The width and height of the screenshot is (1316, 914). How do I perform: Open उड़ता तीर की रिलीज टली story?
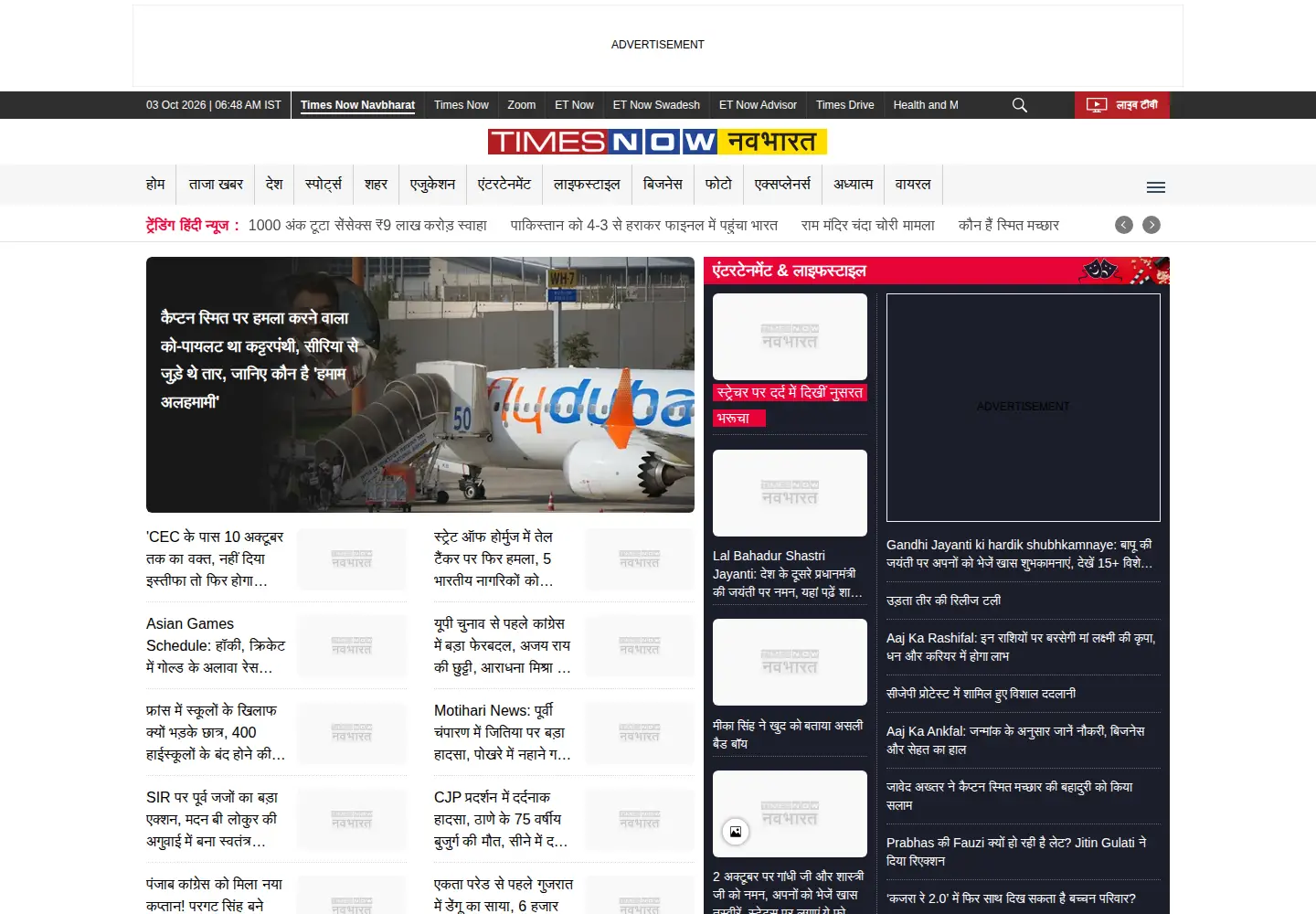point(943,600)
